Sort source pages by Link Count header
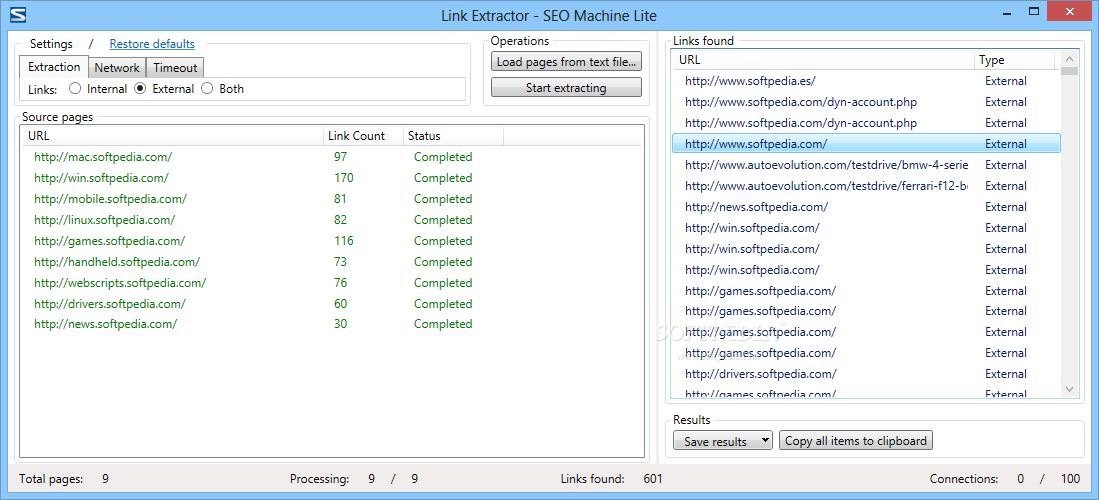 click(363, 136)
